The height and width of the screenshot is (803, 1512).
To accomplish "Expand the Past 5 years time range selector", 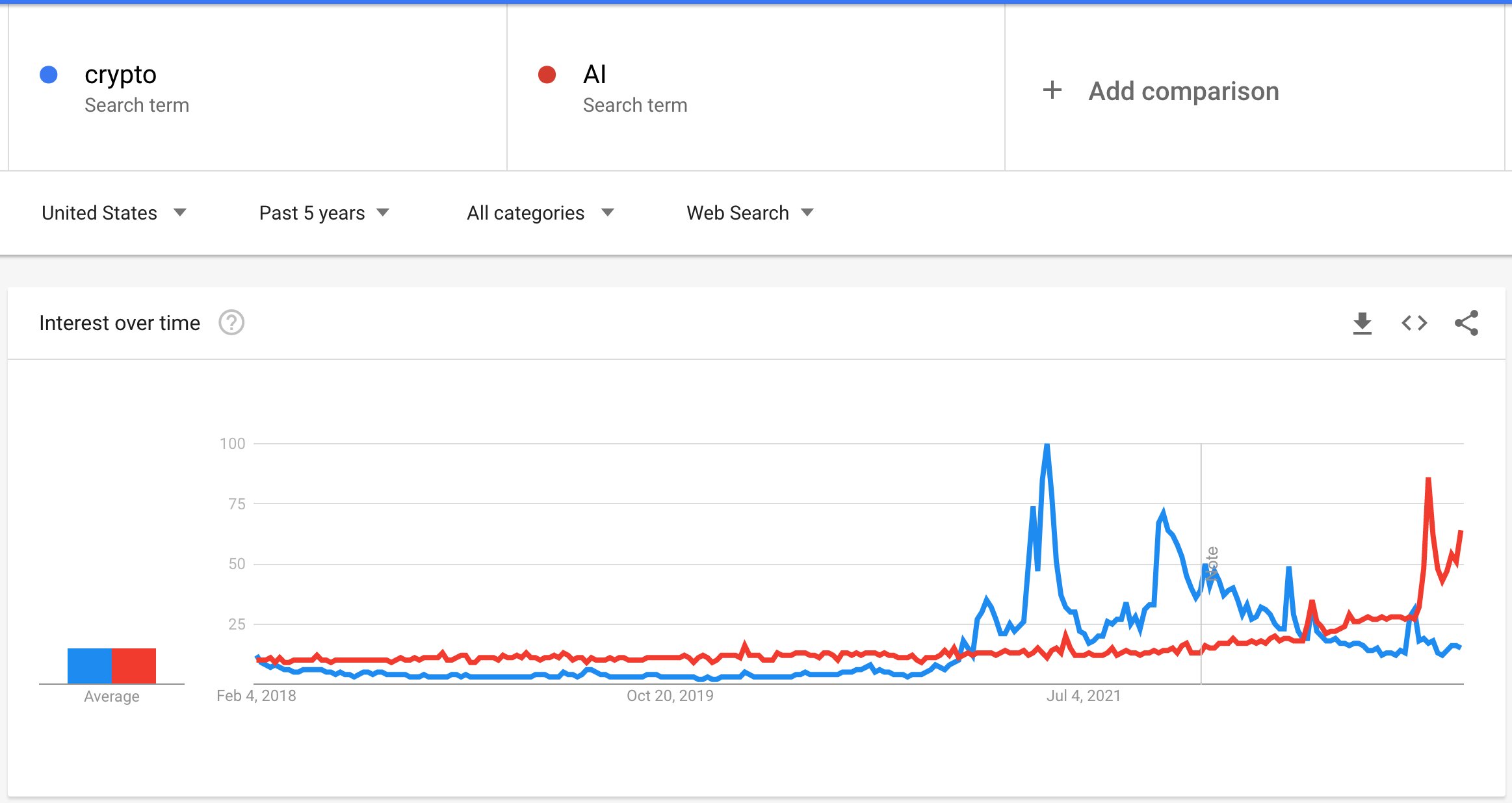I will 324,212.
